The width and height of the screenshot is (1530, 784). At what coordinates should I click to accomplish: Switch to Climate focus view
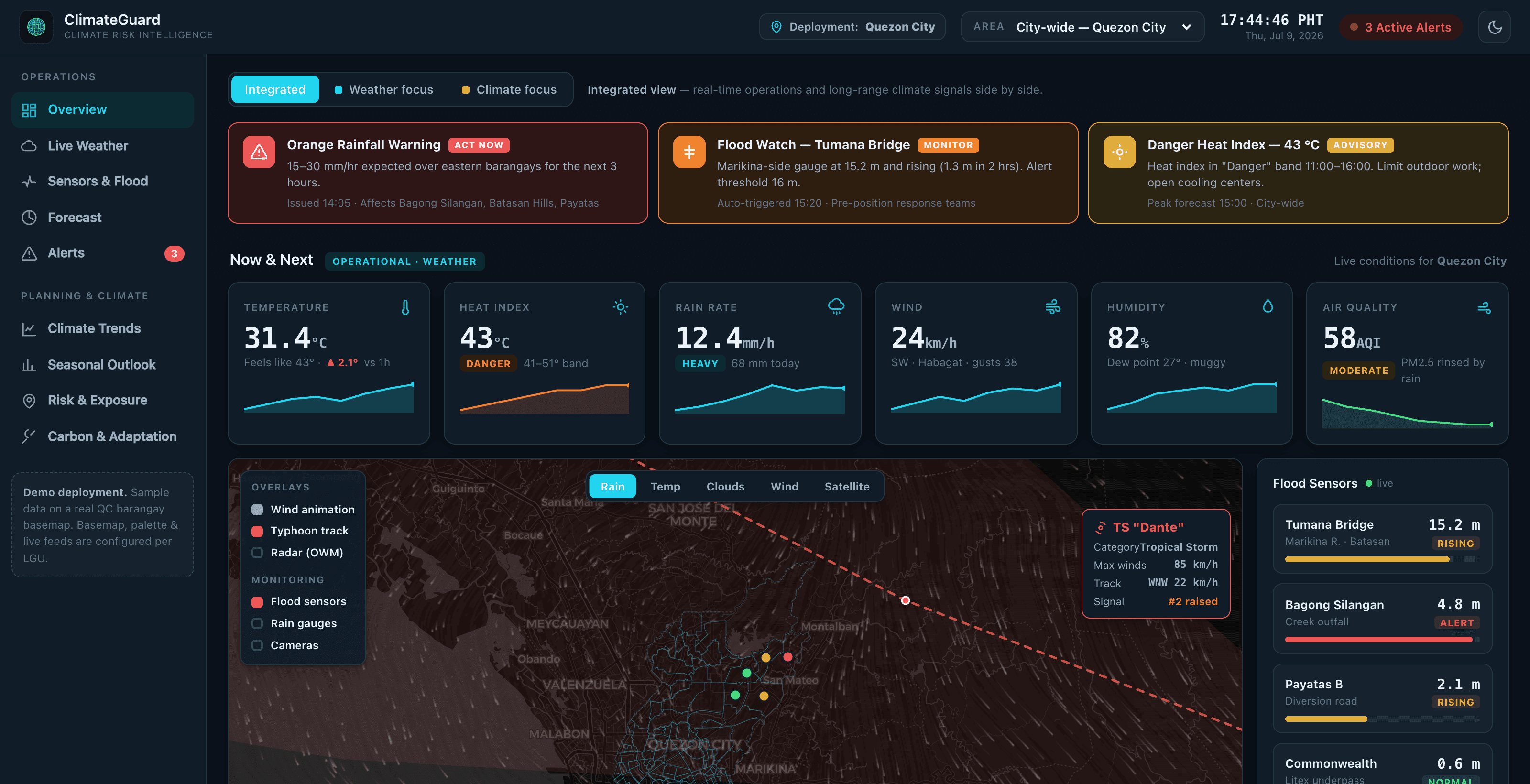(x=509, y=90)
